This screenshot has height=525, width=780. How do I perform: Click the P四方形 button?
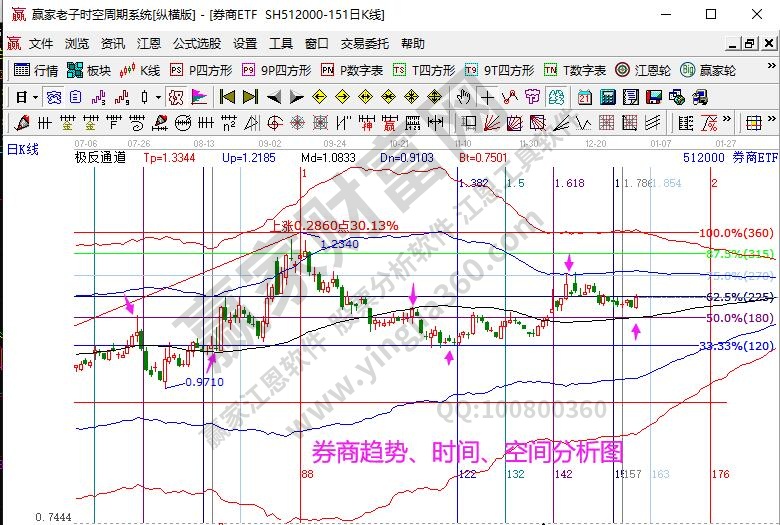(200, 70)
